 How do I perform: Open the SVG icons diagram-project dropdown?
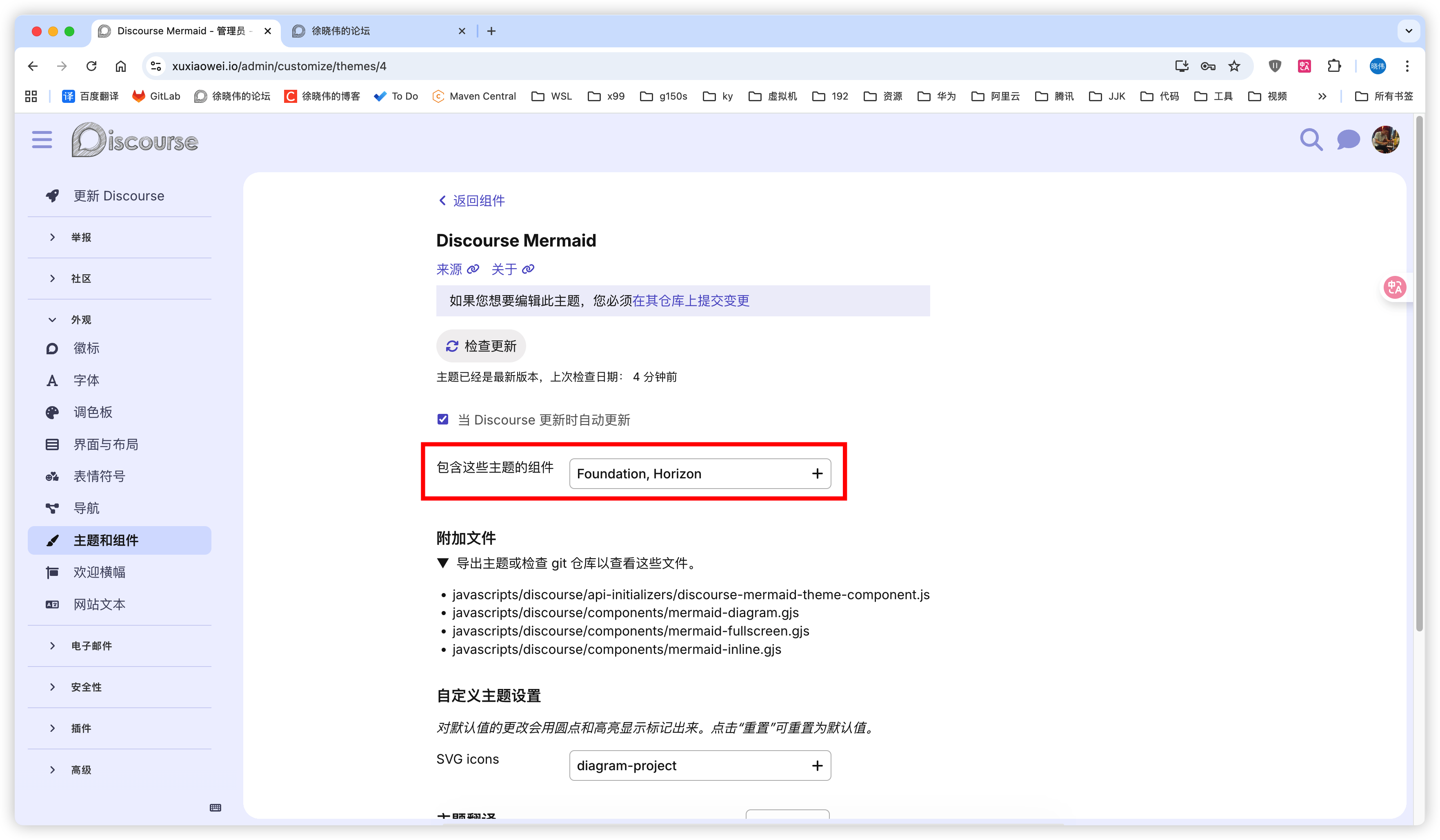pos(700,766)
